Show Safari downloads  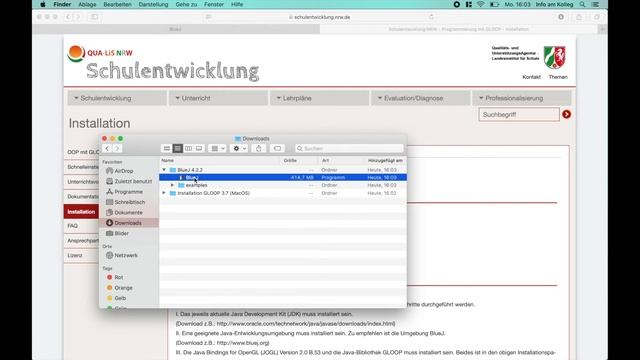click(x=561, y=17)
